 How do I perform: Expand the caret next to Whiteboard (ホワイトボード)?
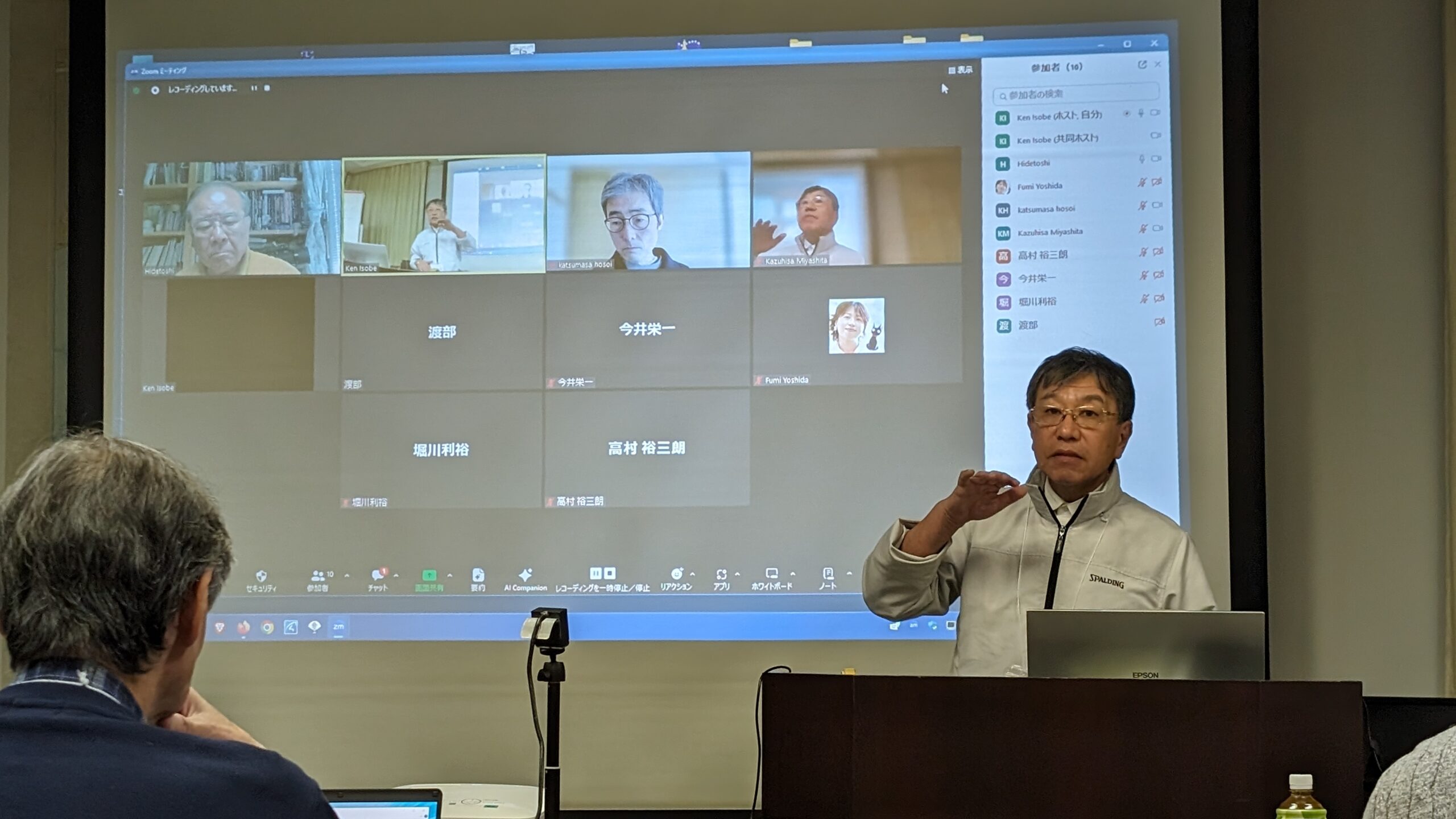coord(793,573)
